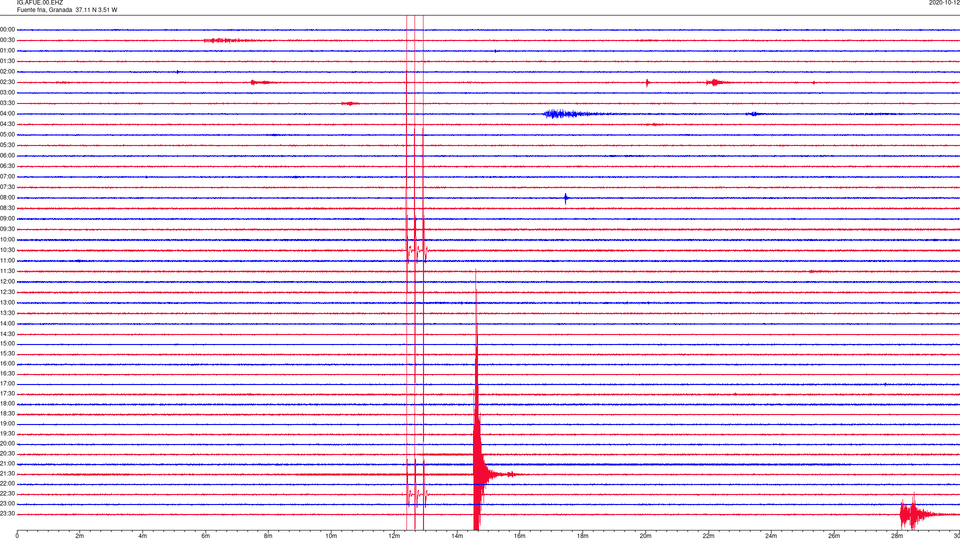
Task: Select the 02:30 trace time label
Action: point(7,82)
